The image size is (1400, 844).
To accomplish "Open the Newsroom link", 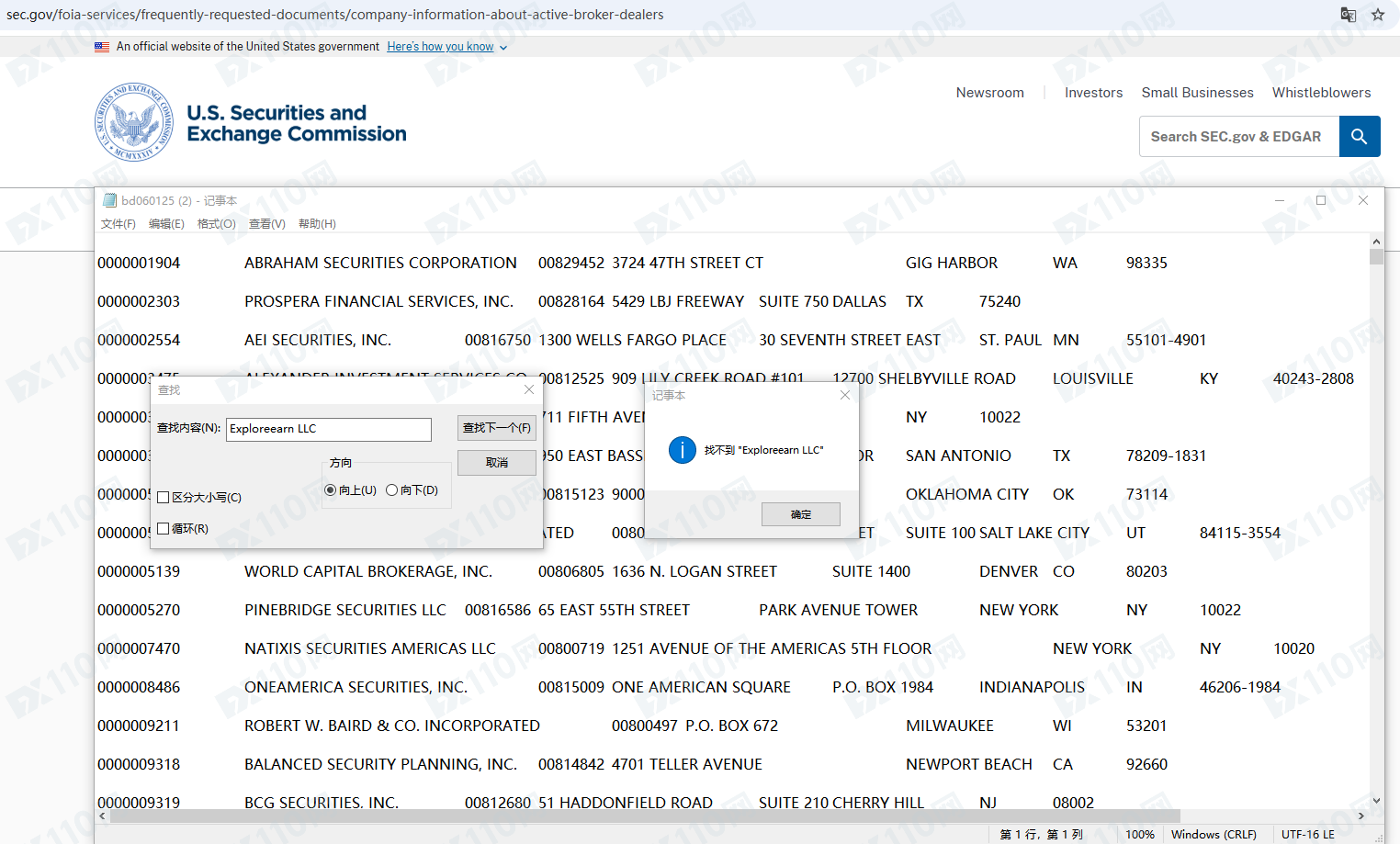I will click(x=990, y=93).
